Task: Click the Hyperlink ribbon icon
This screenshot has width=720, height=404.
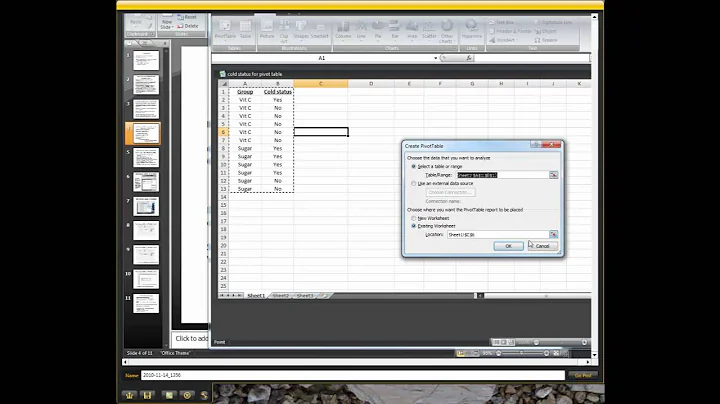Action: pos(472,30)
